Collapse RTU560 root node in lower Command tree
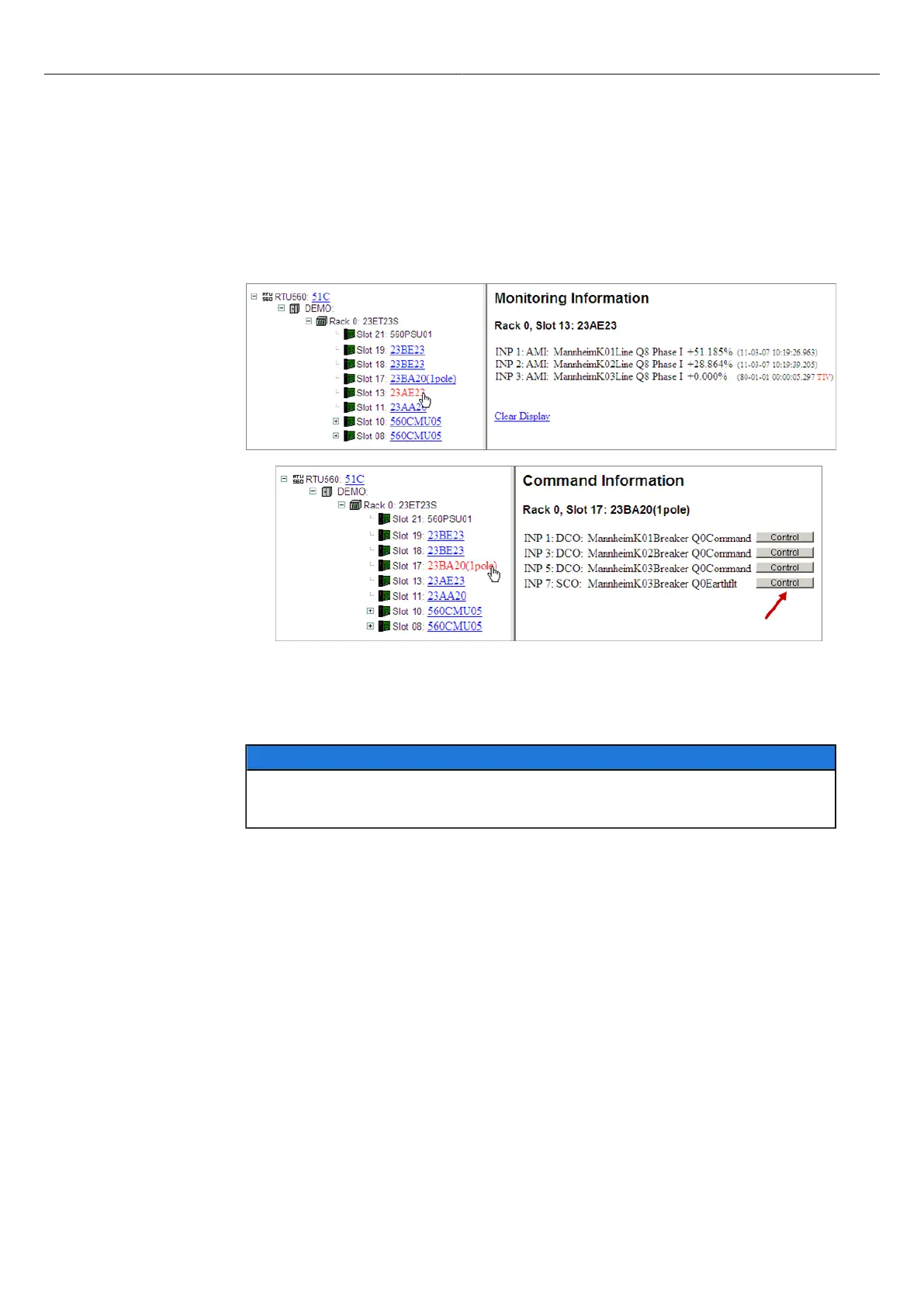The image size is (924, 1307). [284, 479]
